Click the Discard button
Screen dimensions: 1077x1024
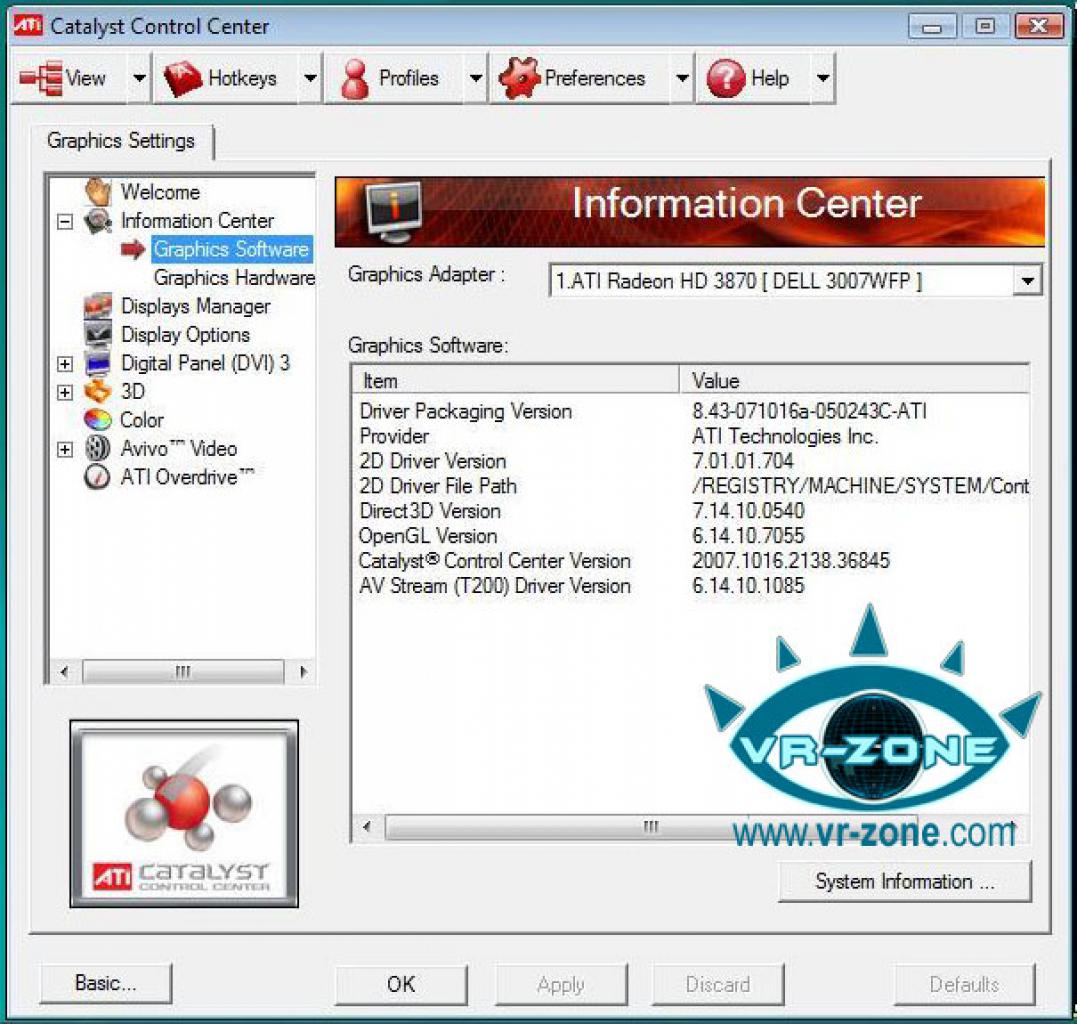[718, 984]
